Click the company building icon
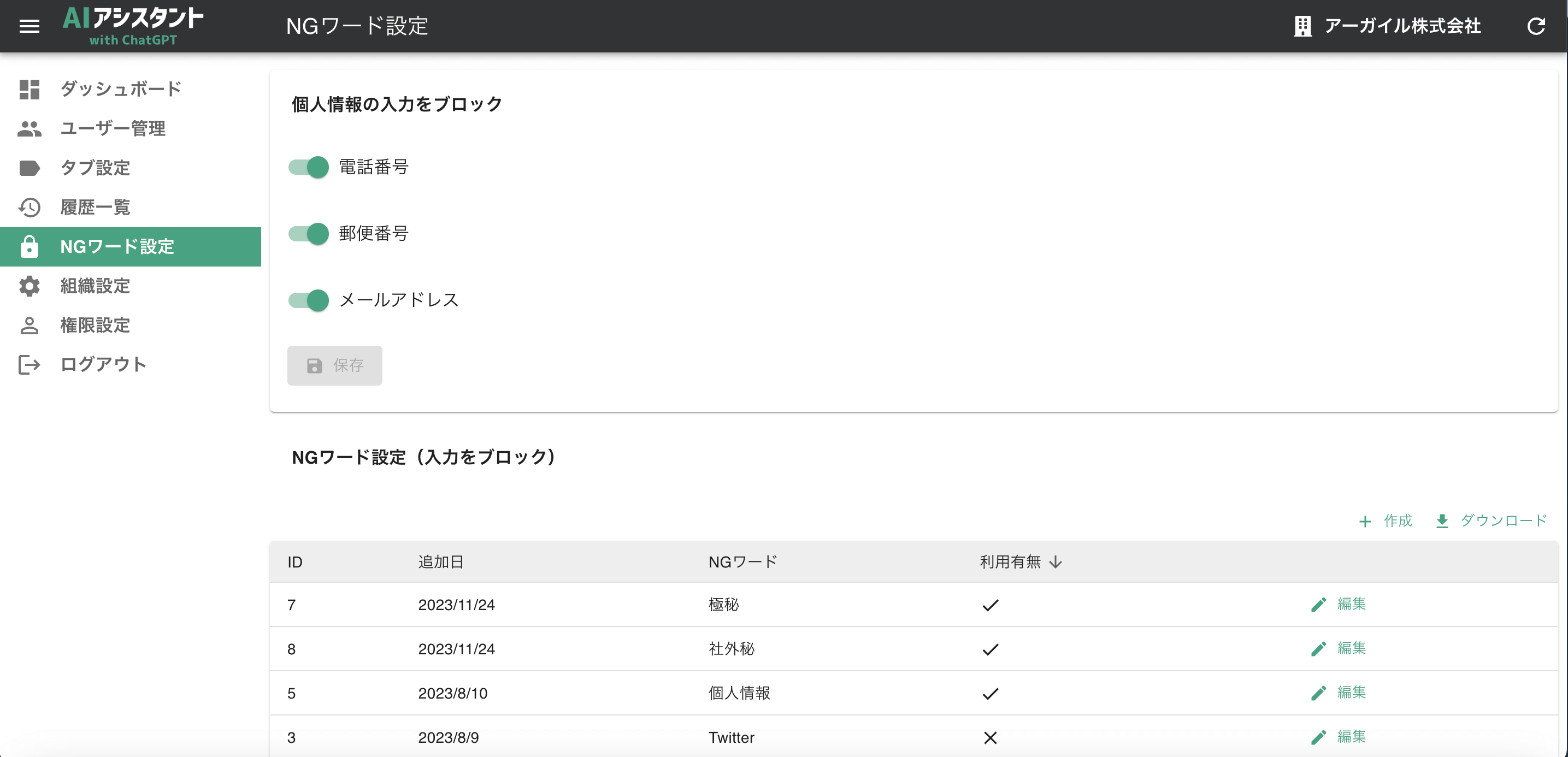This screenshot has height=757, width=1568. tap(1302, 26)
